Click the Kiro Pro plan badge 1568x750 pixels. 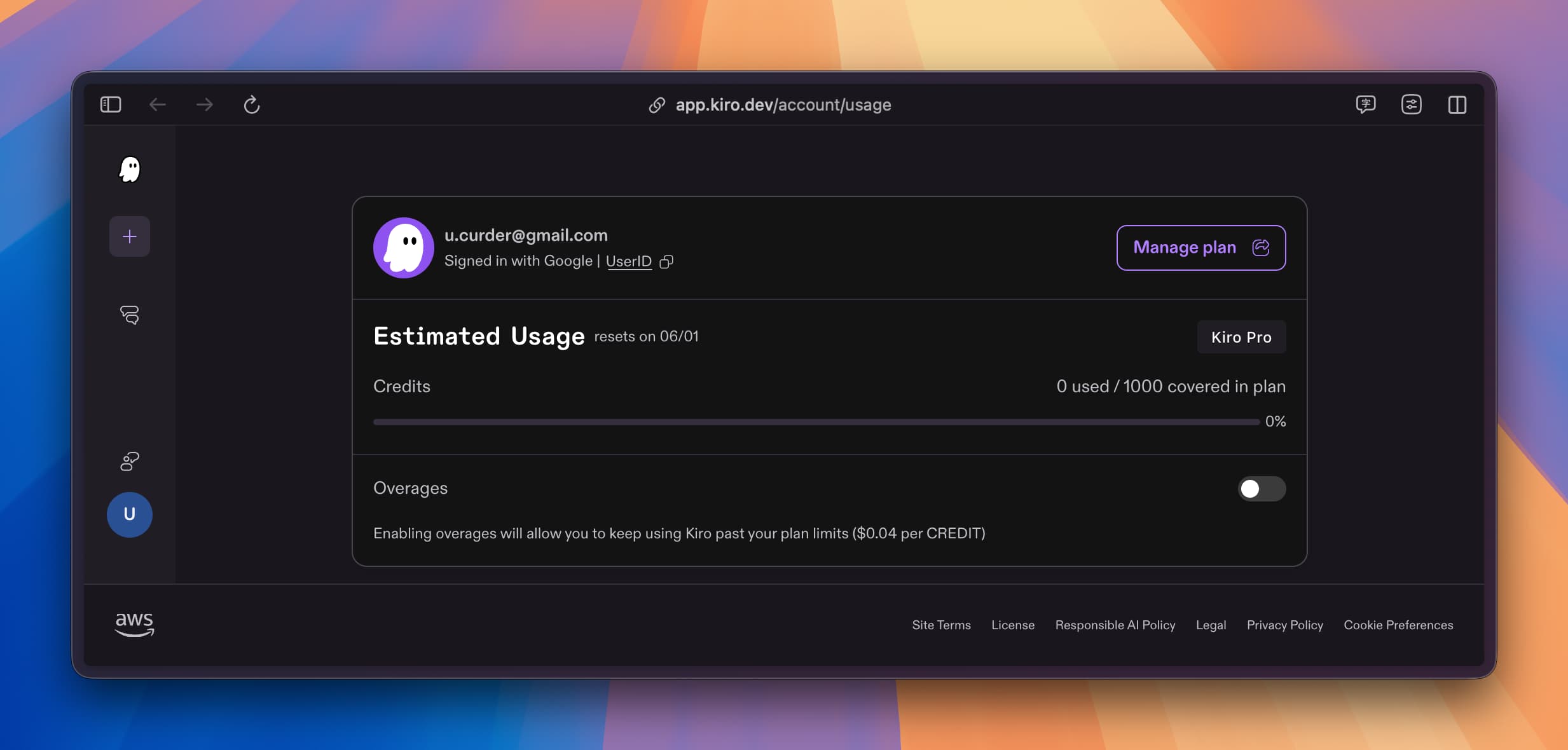point(1241,337)
